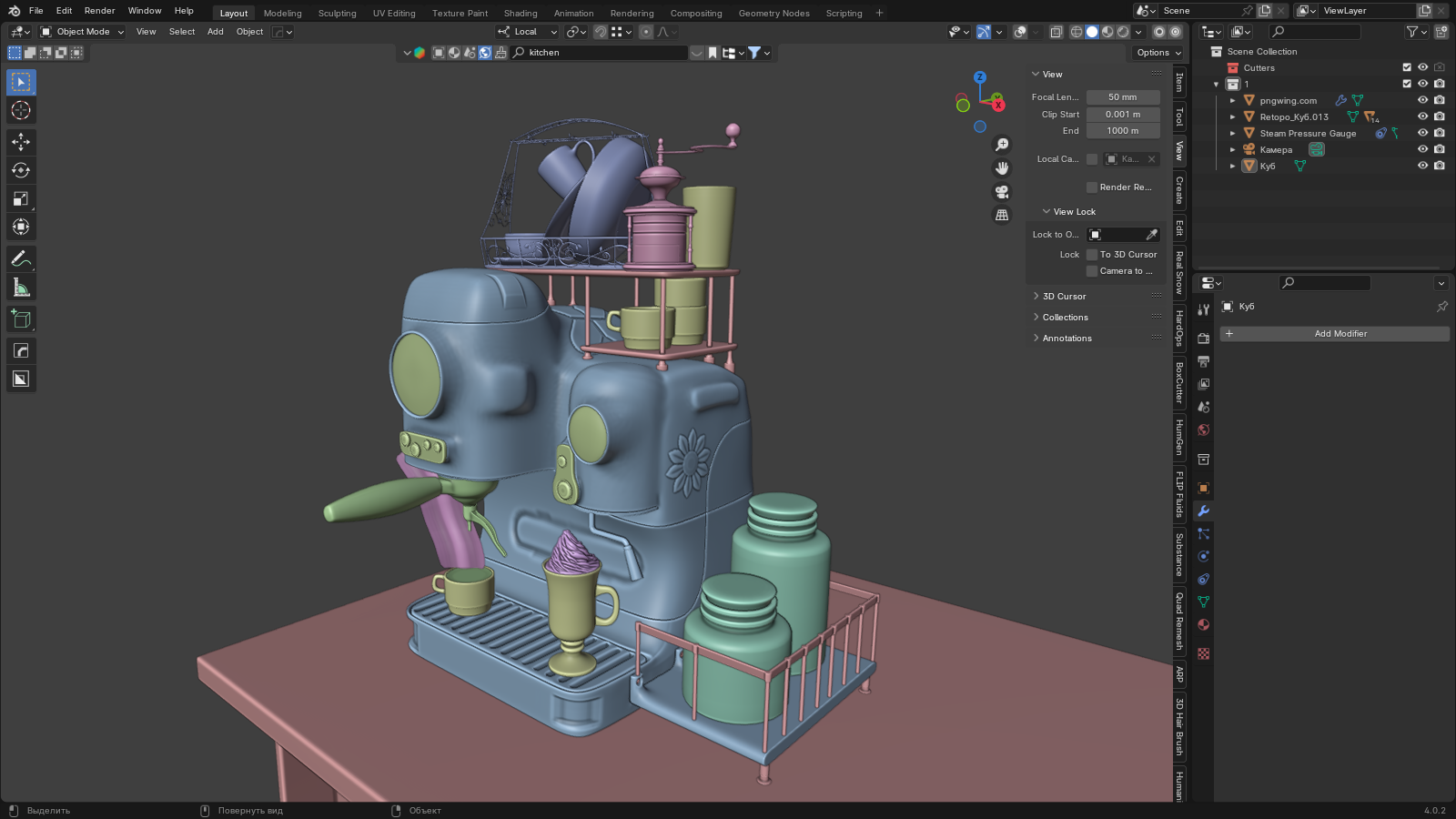Select the Move tool
The image size is (1456, 819).
click(21, 142)
